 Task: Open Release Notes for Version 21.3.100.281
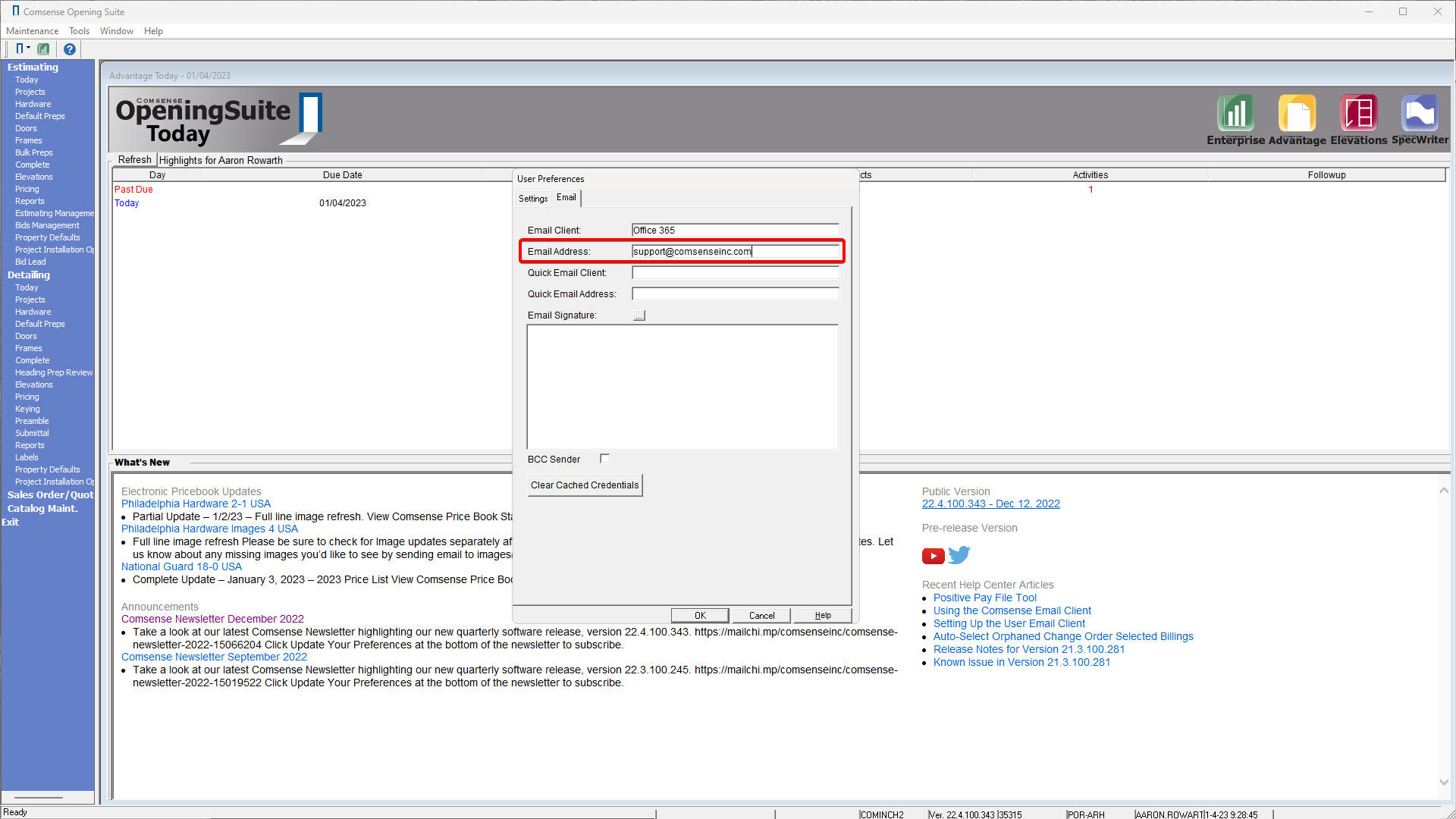(x=1029, y=649)
